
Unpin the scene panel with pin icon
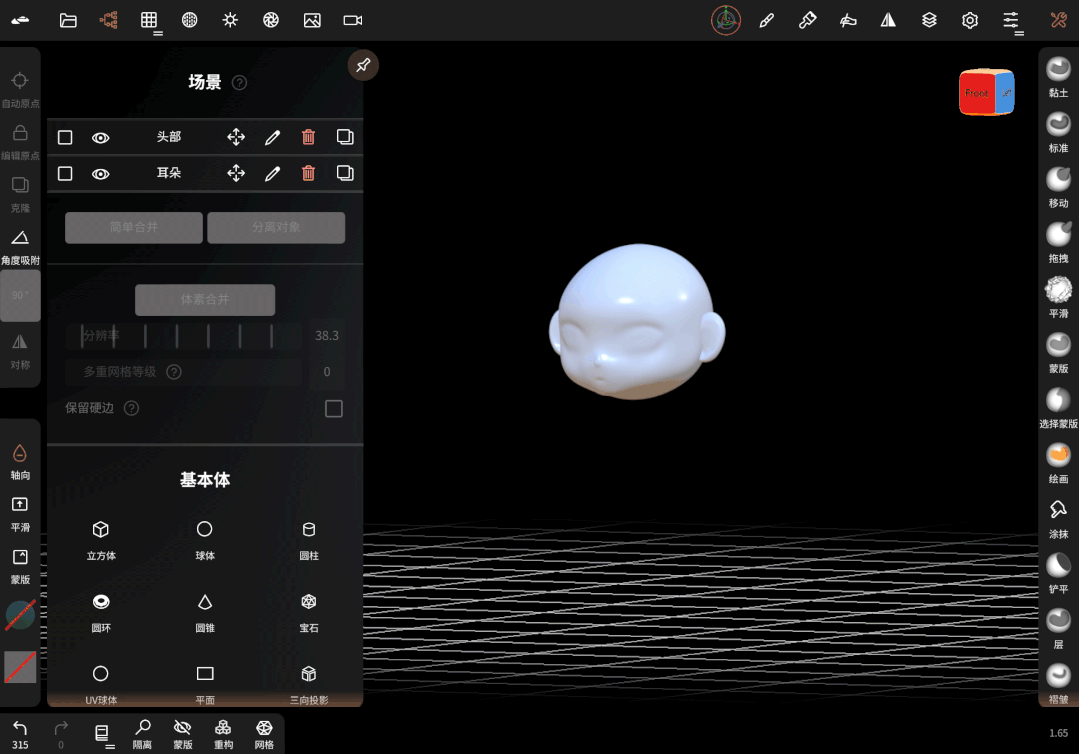pyautogui.click(x=363, y=65)
